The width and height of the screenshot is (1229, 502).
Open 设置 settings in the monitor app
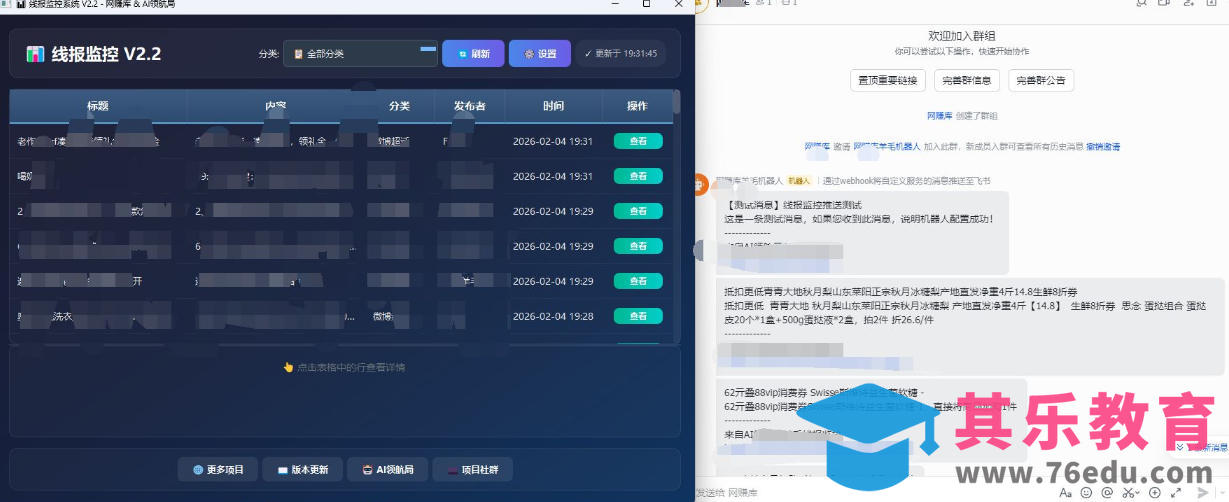(540, 53)
